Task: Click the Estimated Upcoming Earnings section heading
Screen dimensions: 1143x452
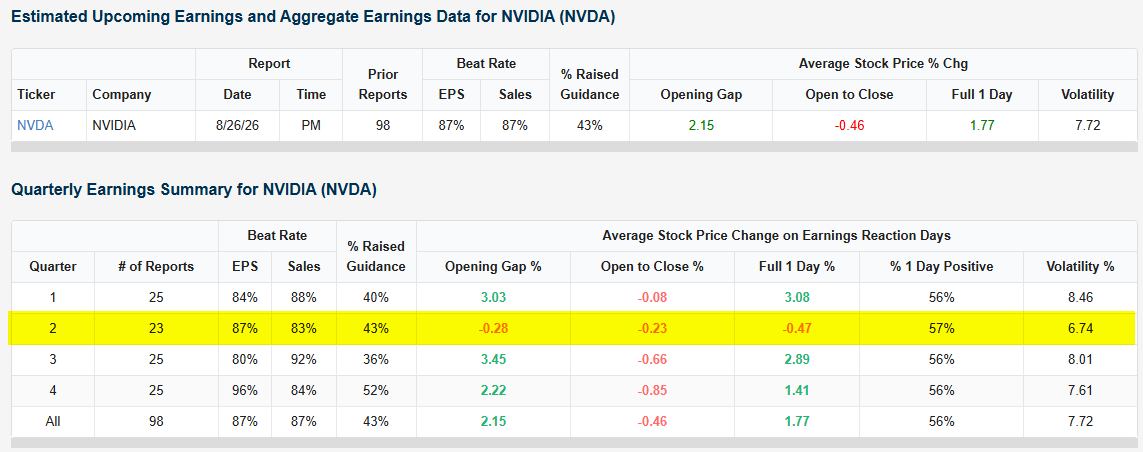Action: pos(313,17)
